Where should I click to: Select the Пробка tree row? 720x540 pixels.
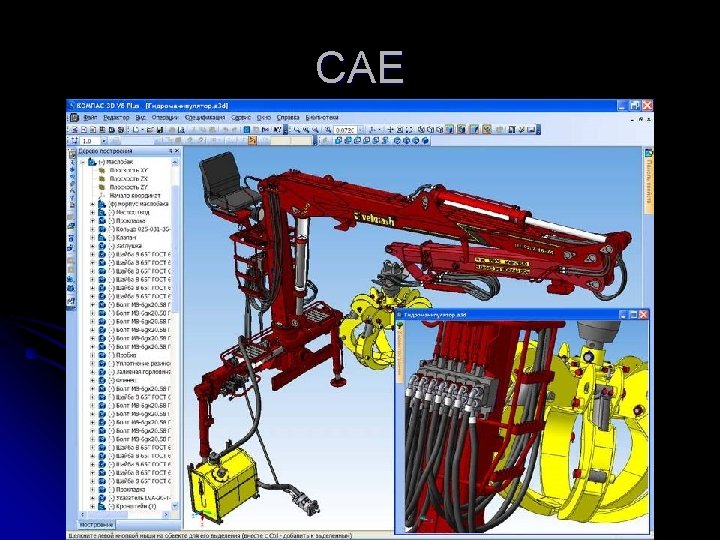(x=122, y=355)
